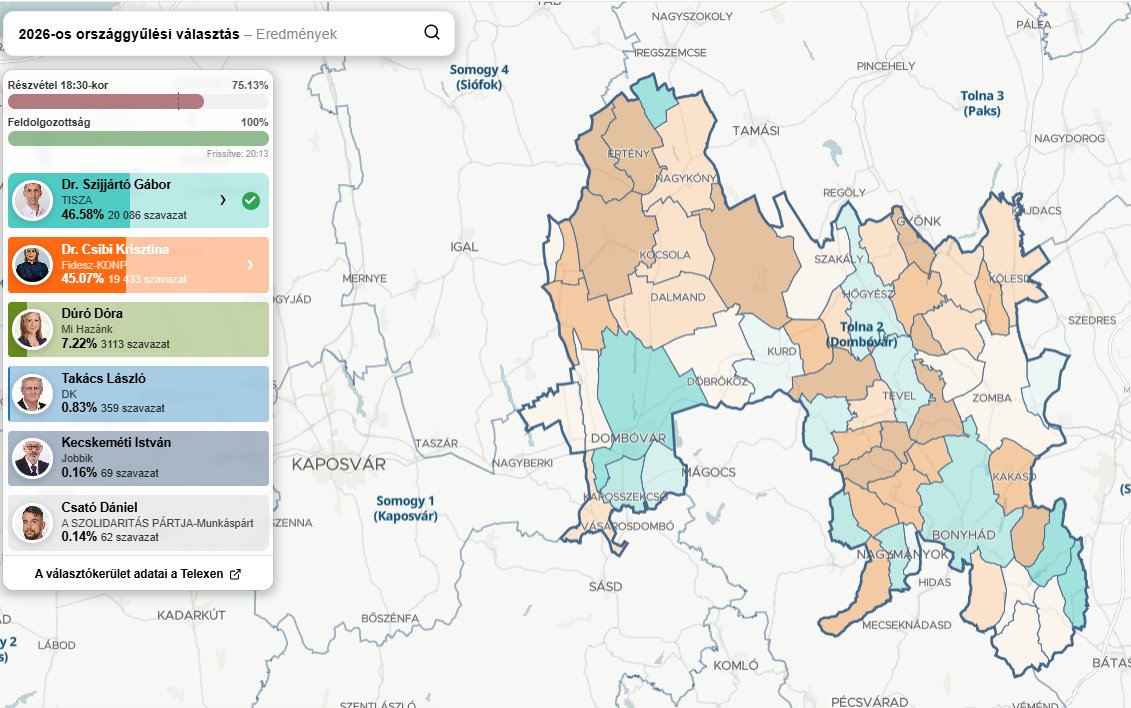Screen dimensions: 1131x708
Task: Click the 'Tolna 3 (Paks)' district label
Action: click(x=983, y=102)
